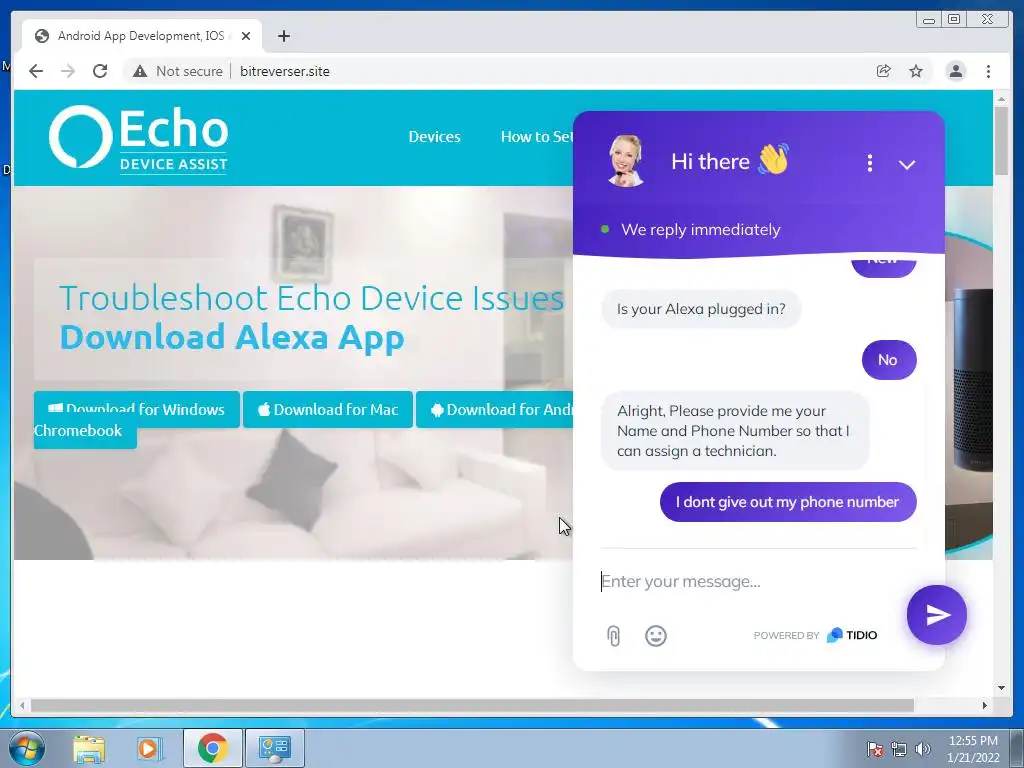Click the Powered by Tidio link
This screenshot has height=768, width=1024.
[x=815, y=635]
